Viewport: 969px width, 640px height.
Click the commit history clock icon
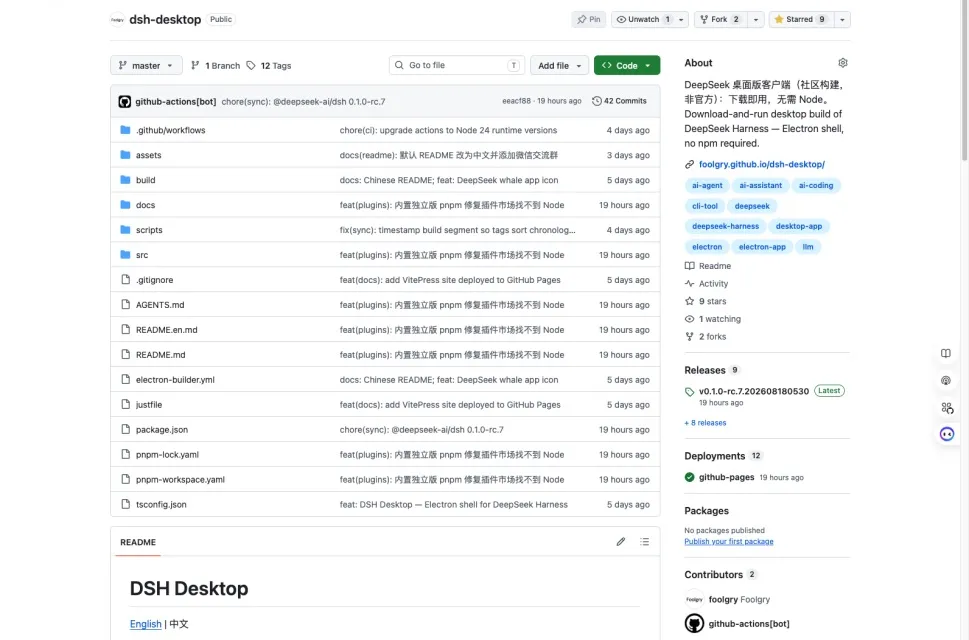596,101
